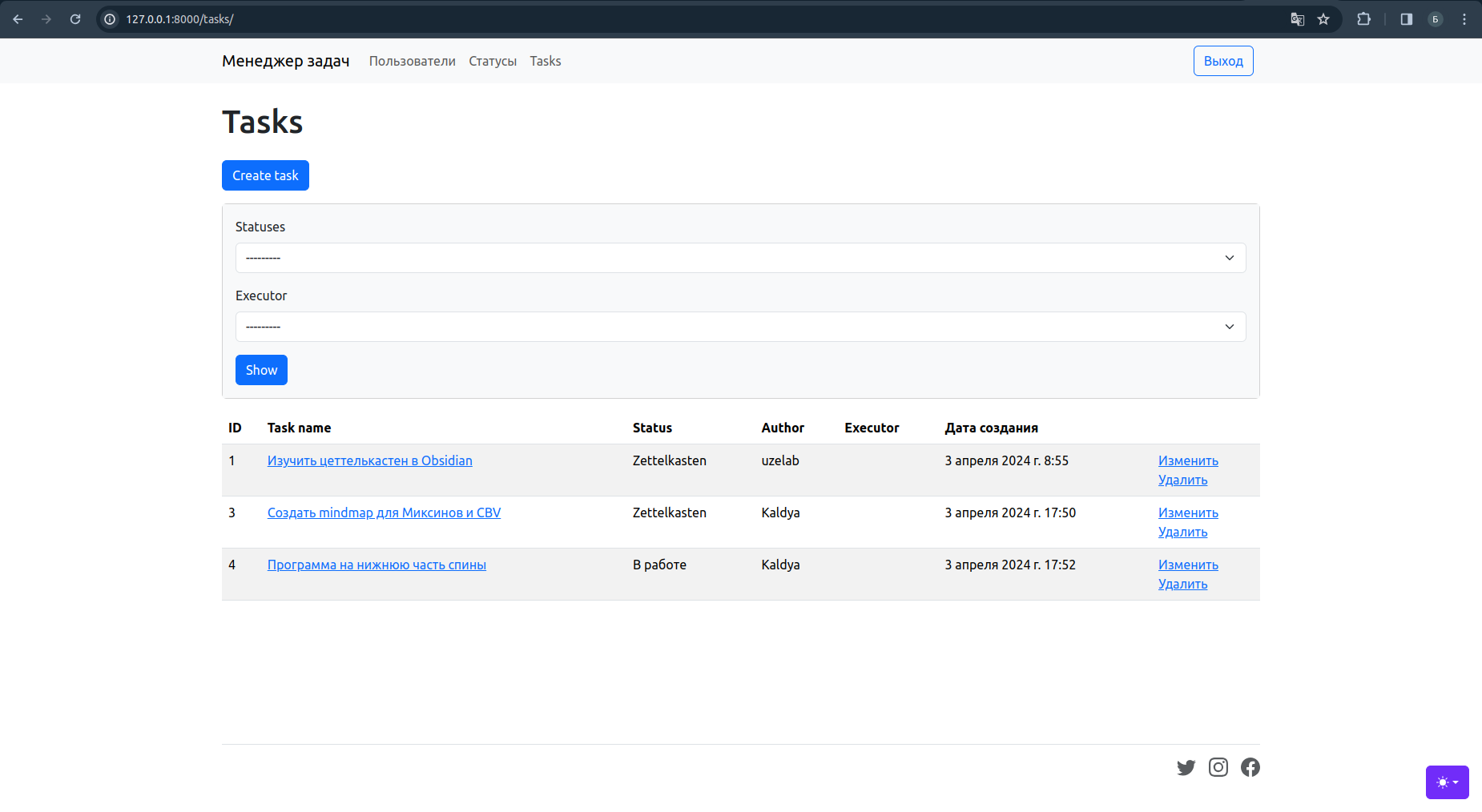This screenshot has width=1482, height=812.
Task: Expand the Executor dropdown
Action: [740, 327]
